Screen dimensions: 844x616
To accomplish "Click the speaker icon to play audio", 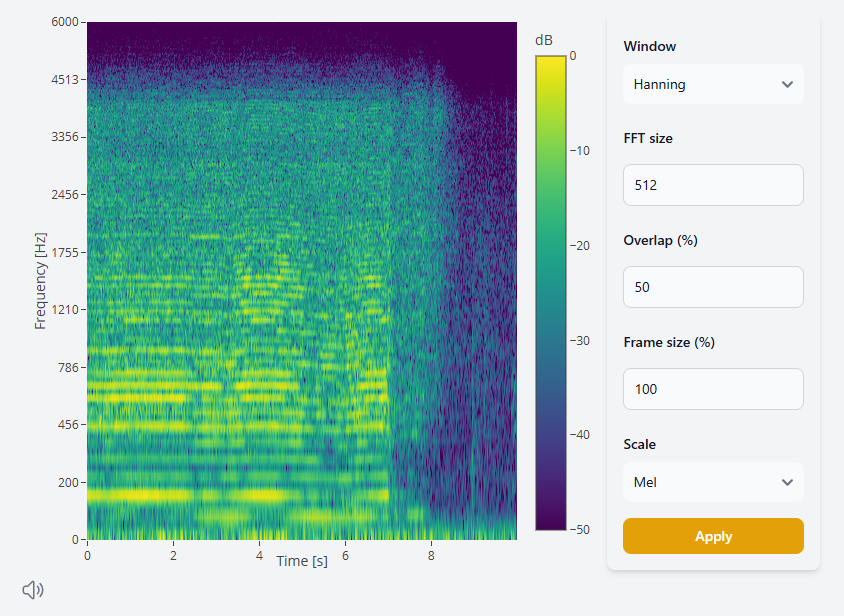I will click(31, 590).
